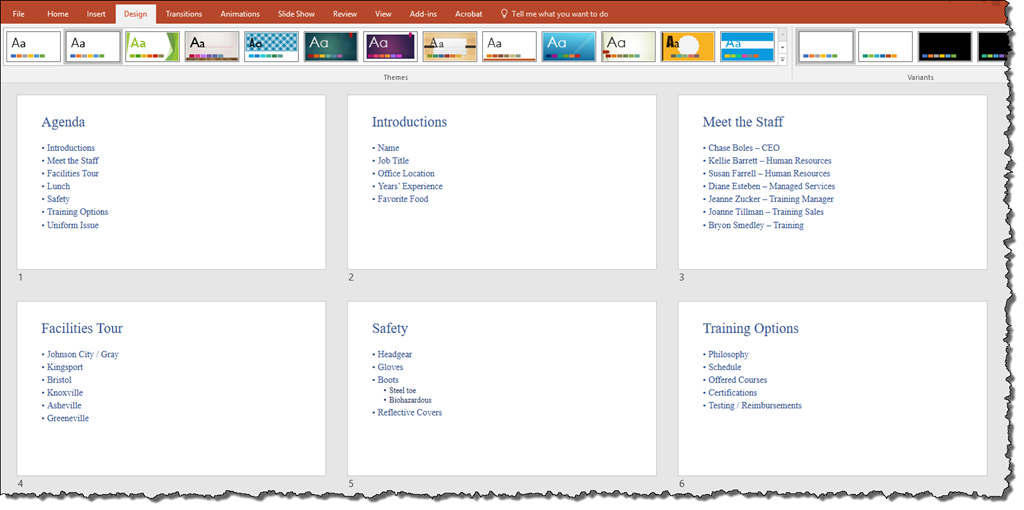Viewport: 1024px width, 510px height.
Task: Apply the dark purple theme
Action: (390, 47)
